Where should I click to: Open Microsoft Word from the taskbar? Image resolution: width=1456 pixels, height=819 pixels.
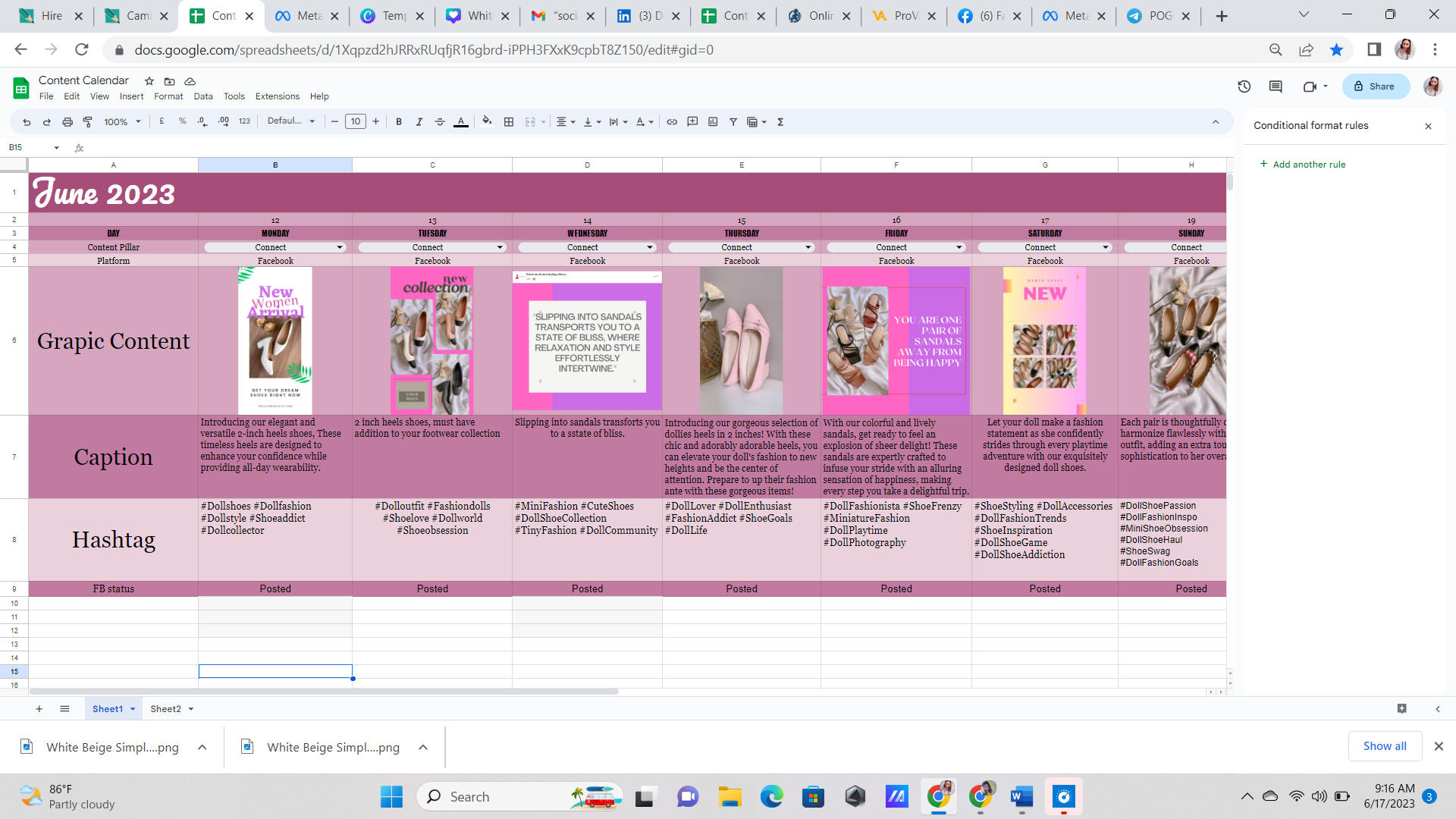pyautogui.click(x=1021, y=797)
